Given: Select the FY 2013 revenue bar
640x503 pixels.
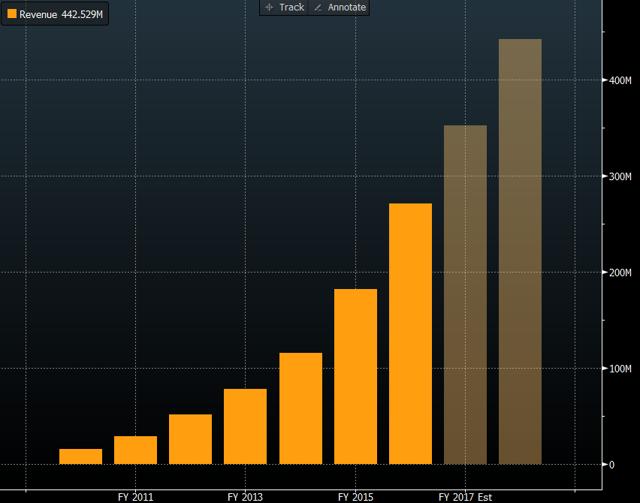Looking at the screenshot, I should [x=245, y=426].
